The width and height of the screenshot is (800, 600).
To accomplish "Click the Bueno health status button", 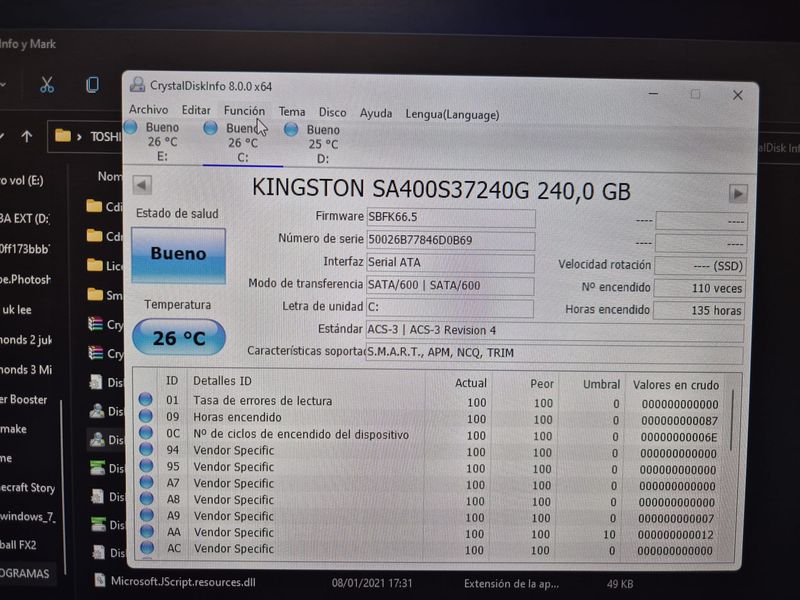I will 179,255.
